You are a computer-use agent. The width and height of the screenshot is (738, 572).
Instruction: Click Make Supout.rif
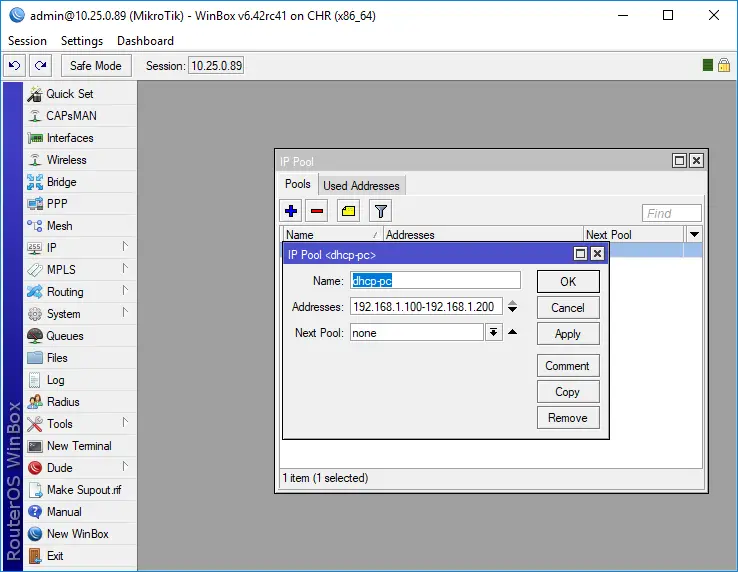tap(80, 490)
